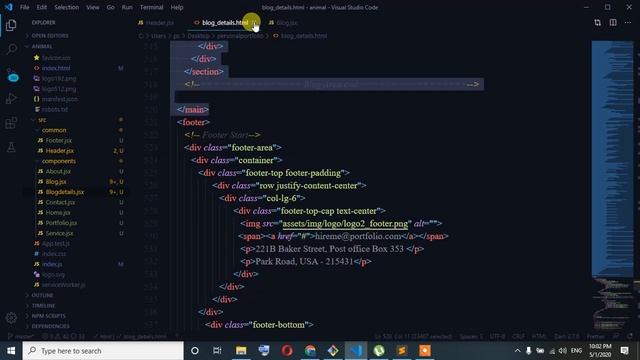This screenshot has width=640, height=360.
Task: Expand the NPM SCRIPTS section
Action: 48,316
